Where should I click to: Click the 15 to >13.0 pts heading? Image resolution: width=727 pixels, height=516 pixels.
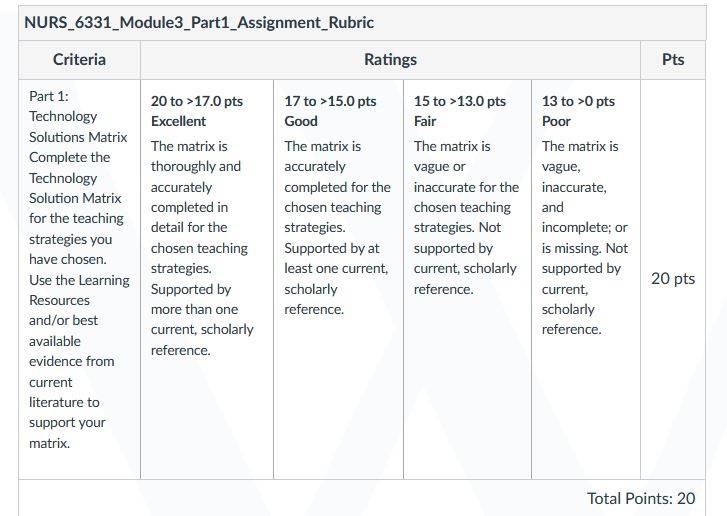[459, 101]
